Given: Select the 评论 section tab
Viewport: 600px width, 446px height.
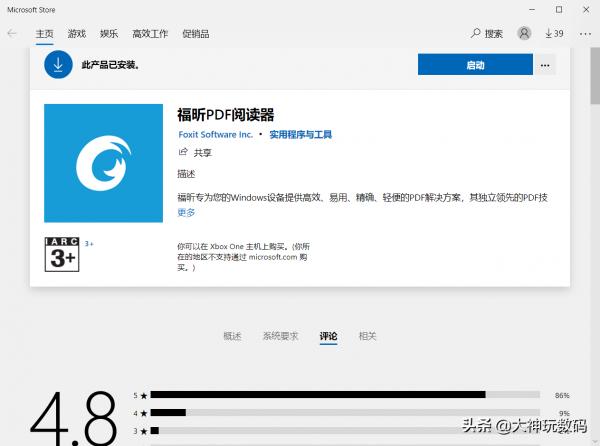Looking at the screenshot, I should [328, 336].
